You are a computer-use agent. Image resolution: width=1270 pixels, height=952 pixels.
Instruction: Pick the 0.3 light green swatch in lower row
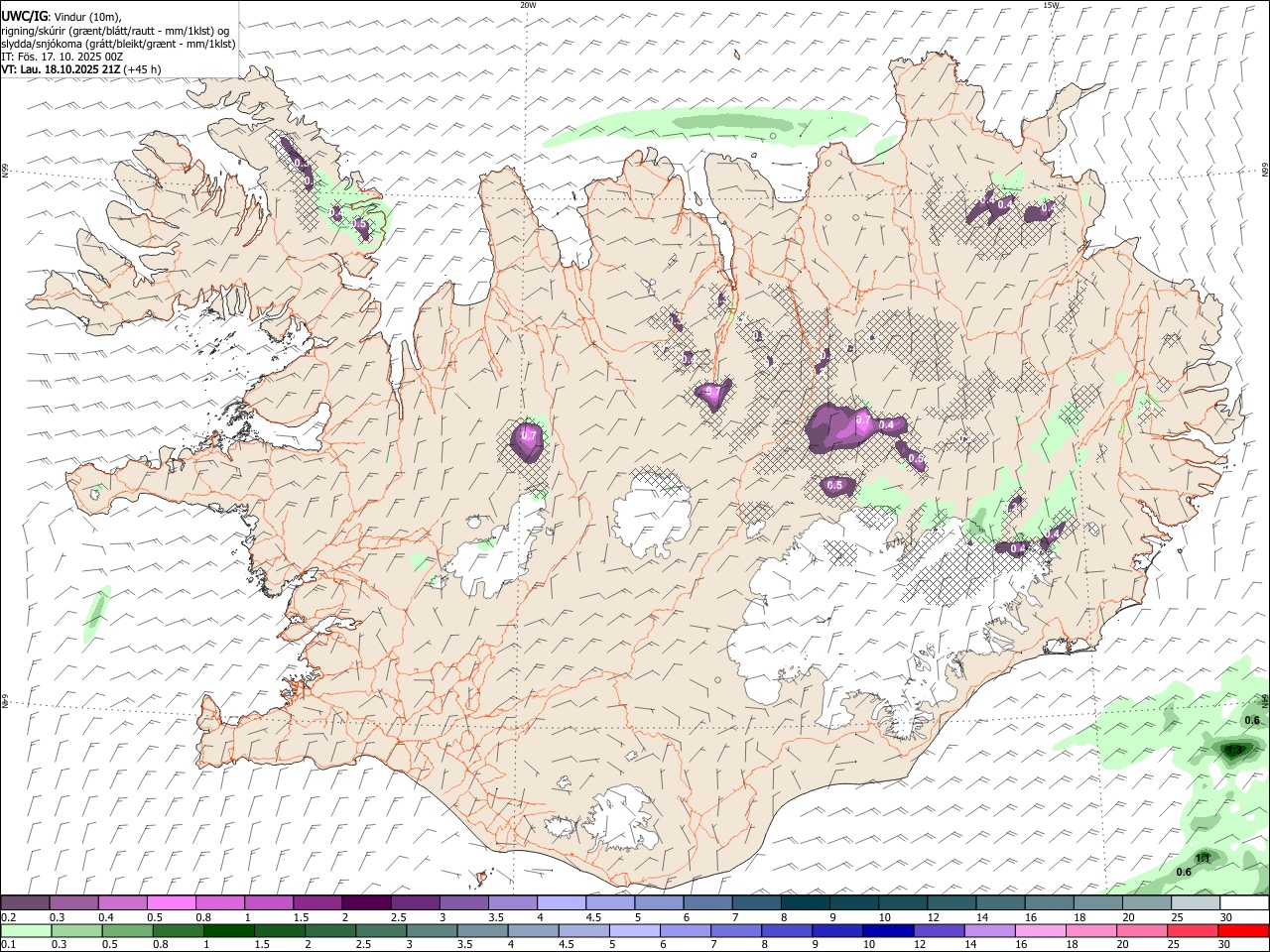(x=76, y=930)
